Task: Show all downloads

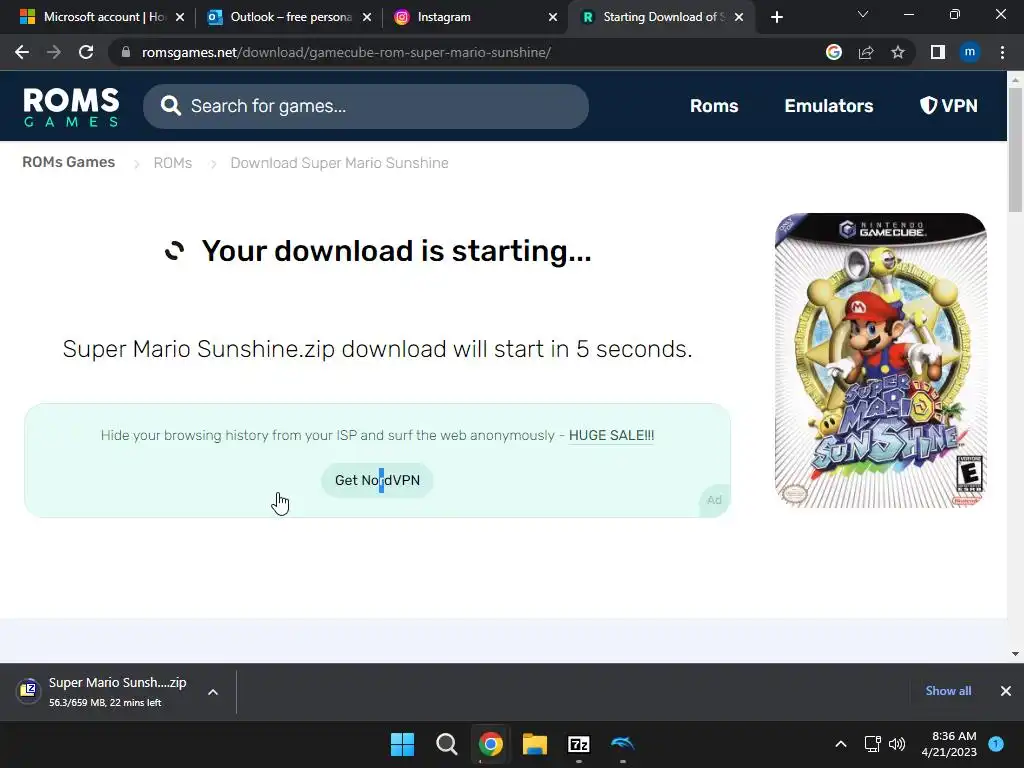Action: click(948, 691)
